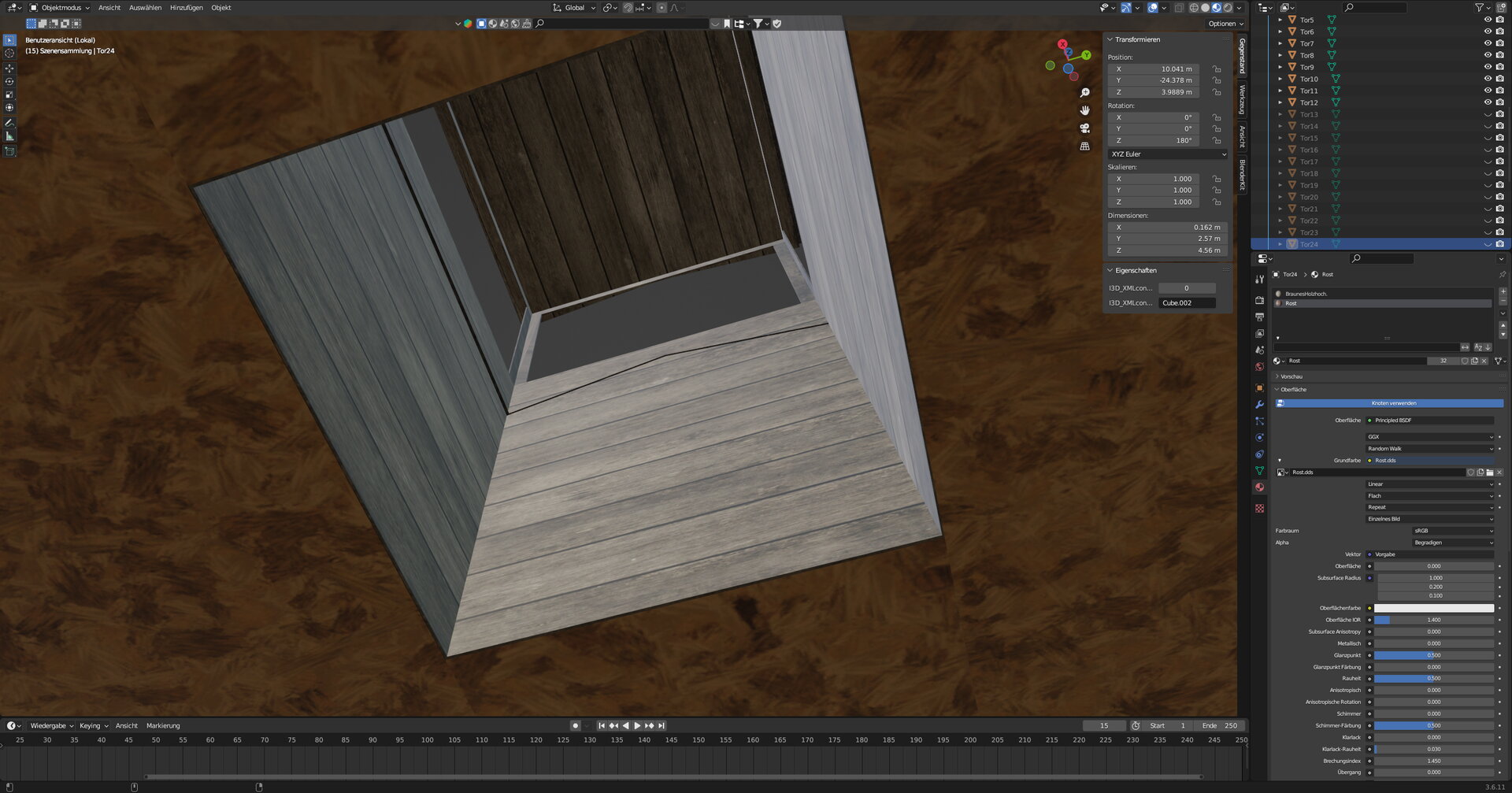Expand the Vorschau panel
This screenshot has width=1512, height=793.
tap(1291, 376)
